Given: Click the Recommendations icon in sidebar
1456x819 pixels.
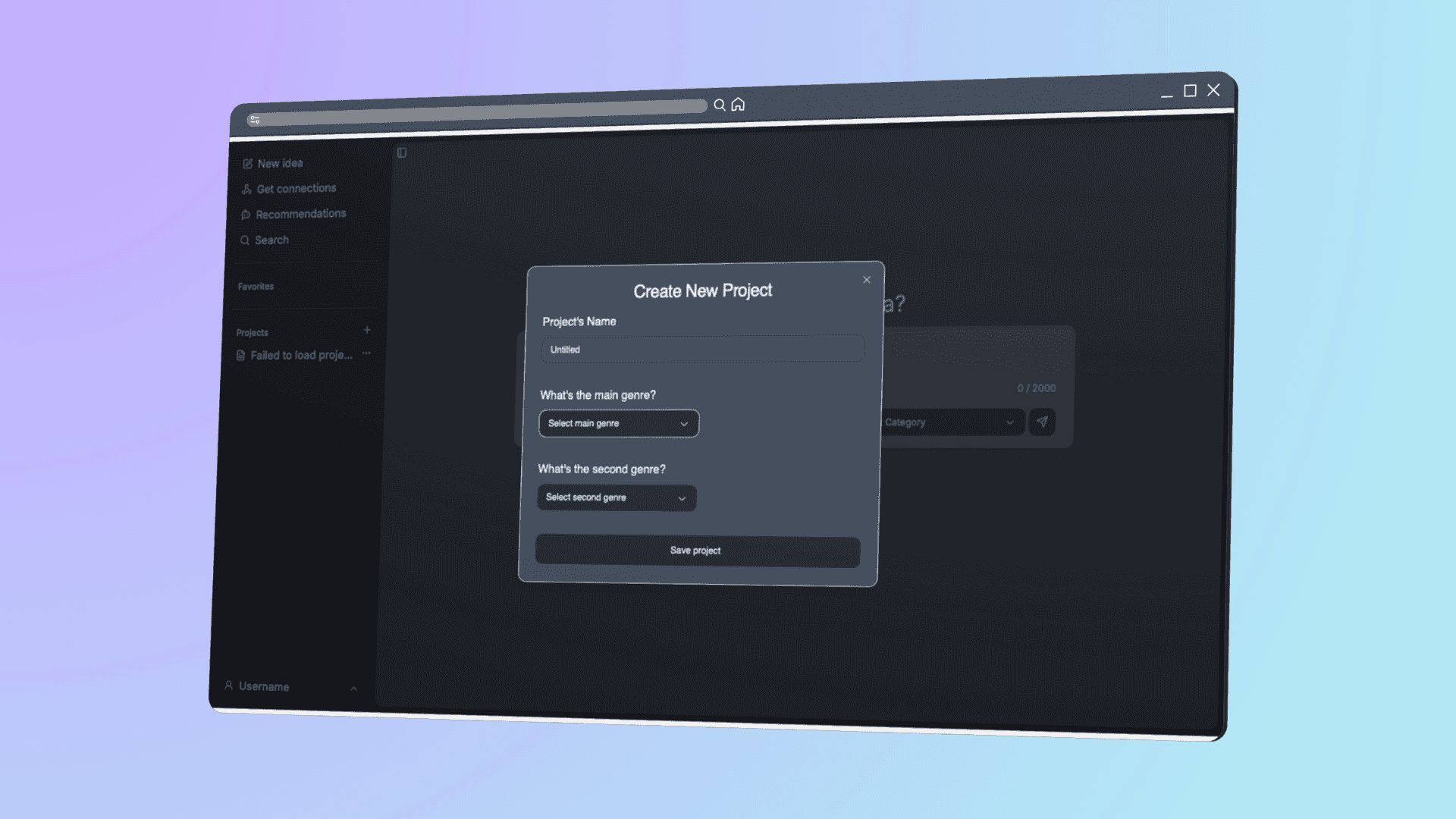Looking at the screenshot, I should pyautogui.click(x=247, y=214).
